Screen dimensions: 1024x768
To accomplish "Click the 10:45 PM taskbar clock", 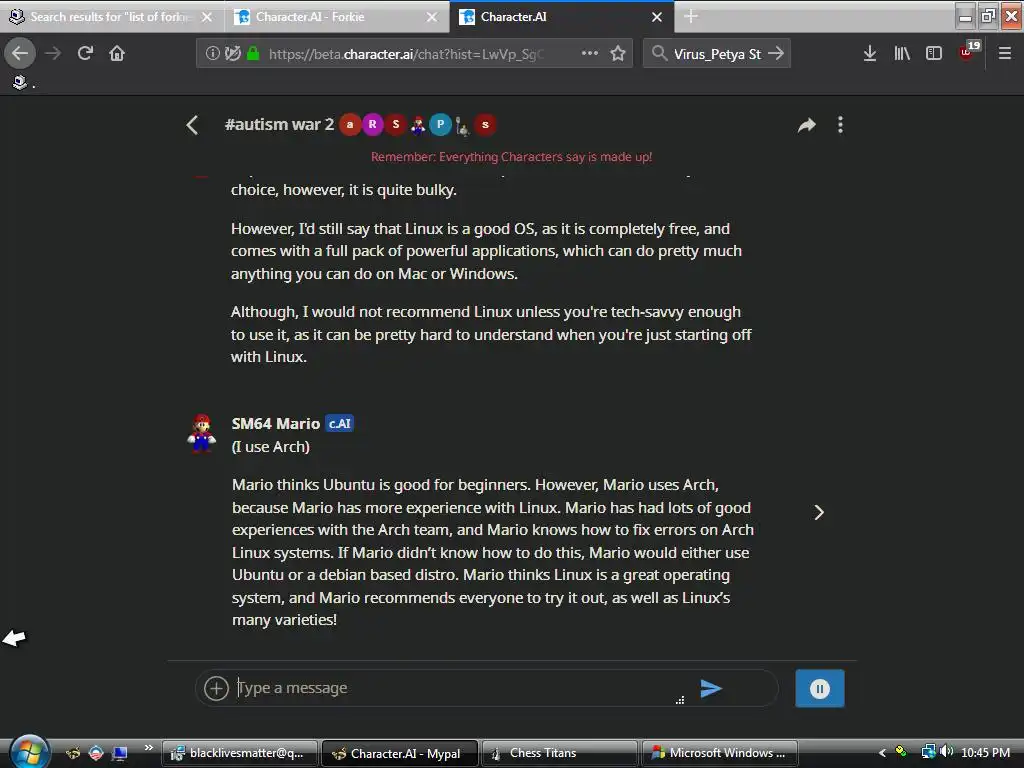I will pyautogui.click(x=985, y=753).
